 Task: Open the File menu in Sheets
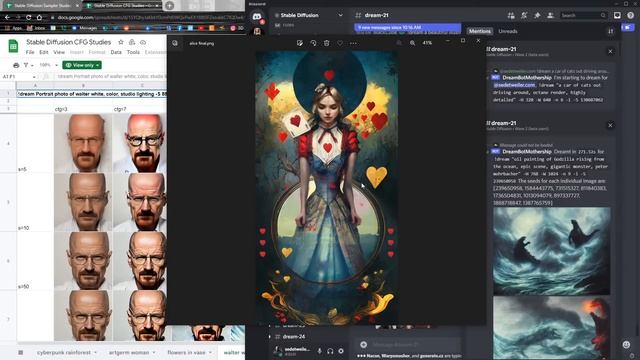coord(30,52)
